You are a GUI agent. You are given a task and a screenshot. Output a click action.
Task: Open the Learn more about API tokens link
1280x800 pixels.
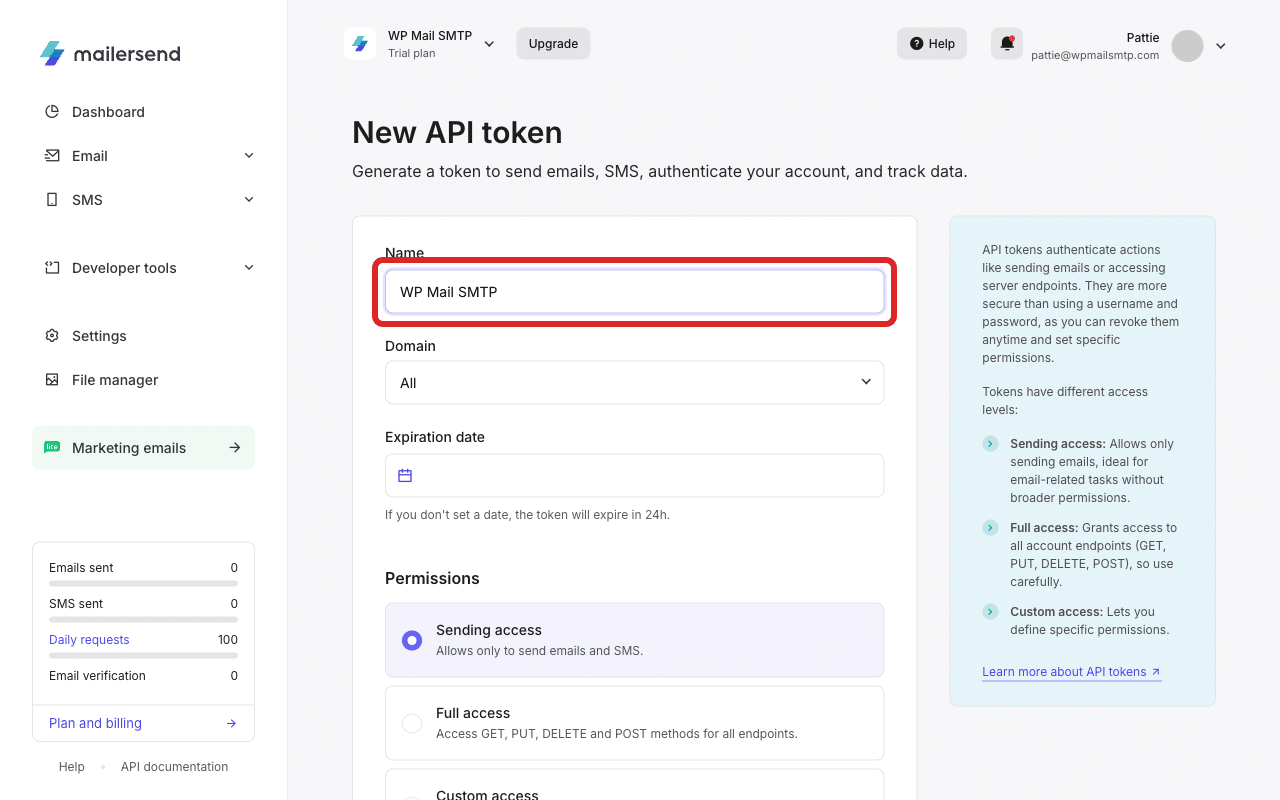[x=1063, y=671]
